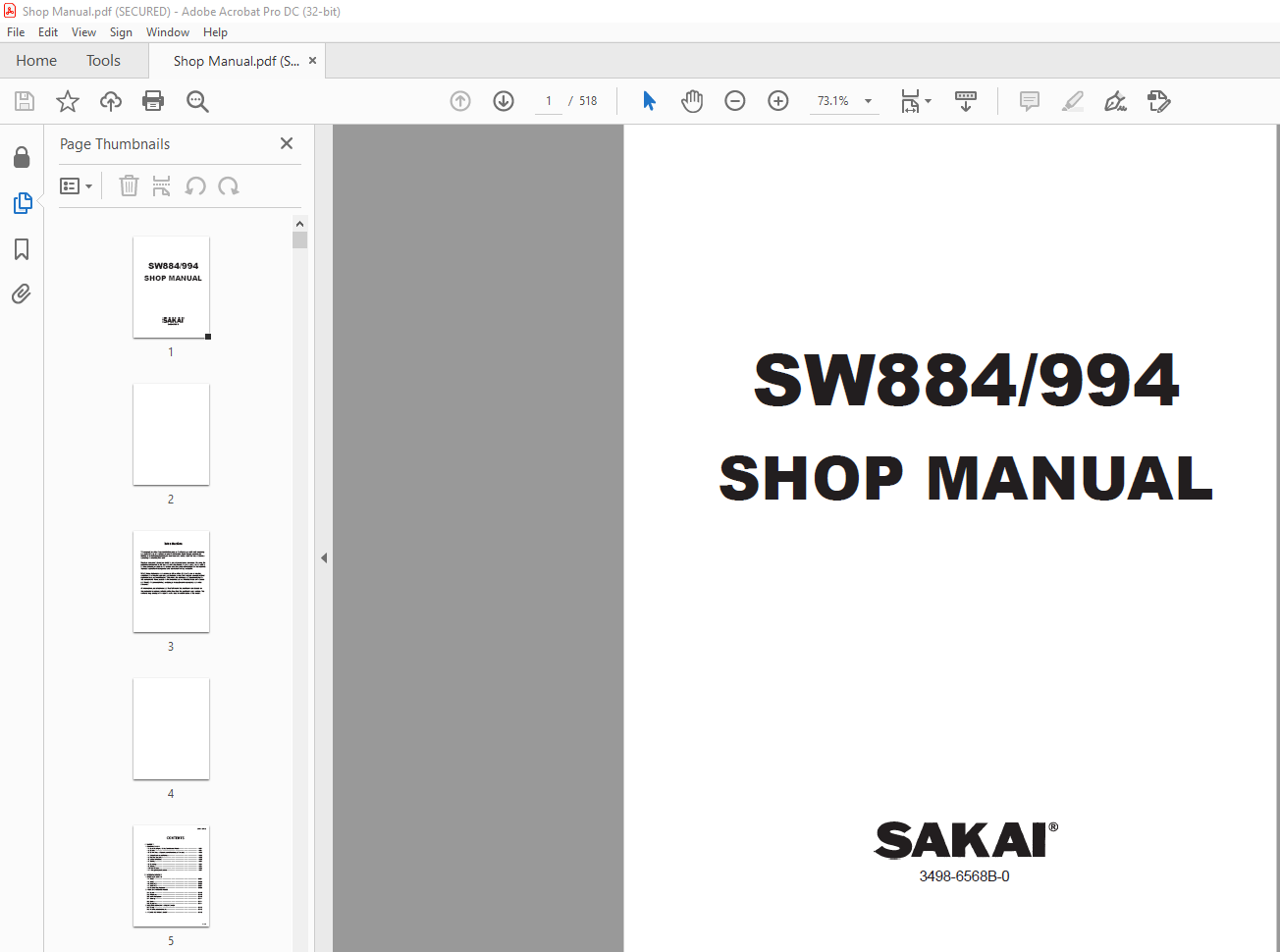This screenshot has height=952, width=1280.
Task: Open Page Thumbnails sidebar icon
Action: tap(22, 203)
